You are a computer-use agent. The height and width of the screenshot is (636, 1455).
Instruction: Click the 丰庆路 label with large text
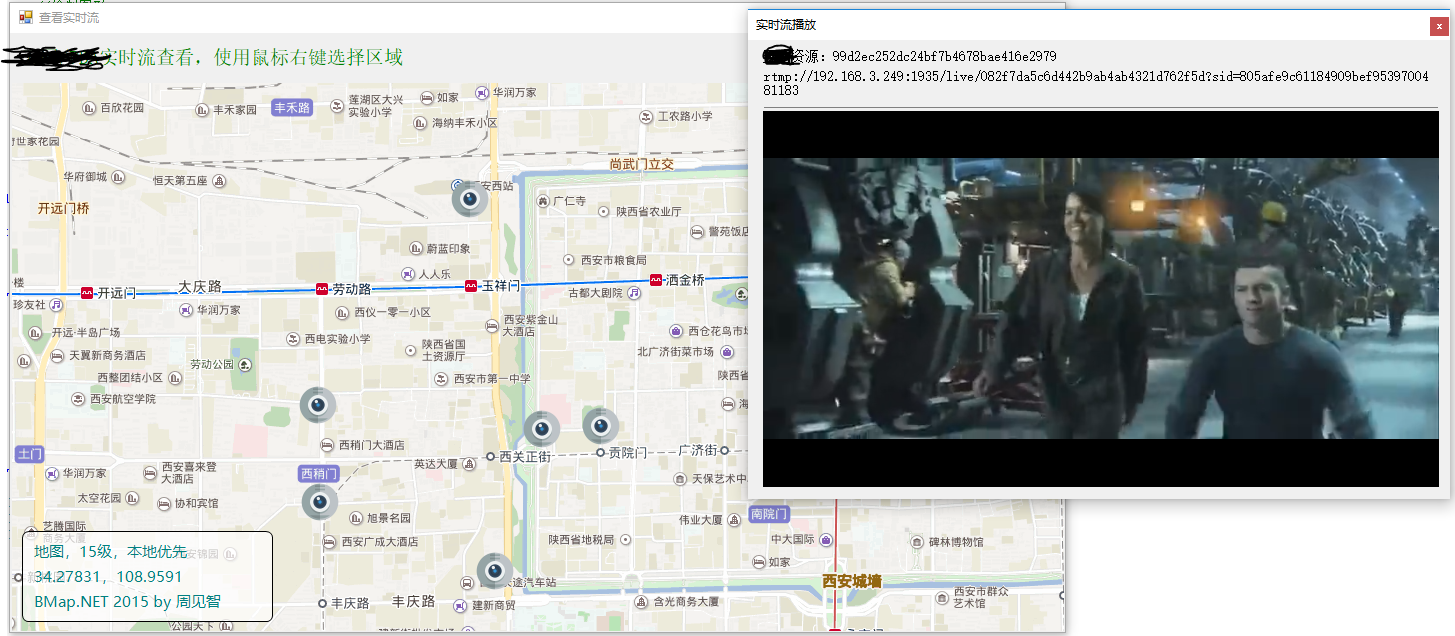click(413, 601)
